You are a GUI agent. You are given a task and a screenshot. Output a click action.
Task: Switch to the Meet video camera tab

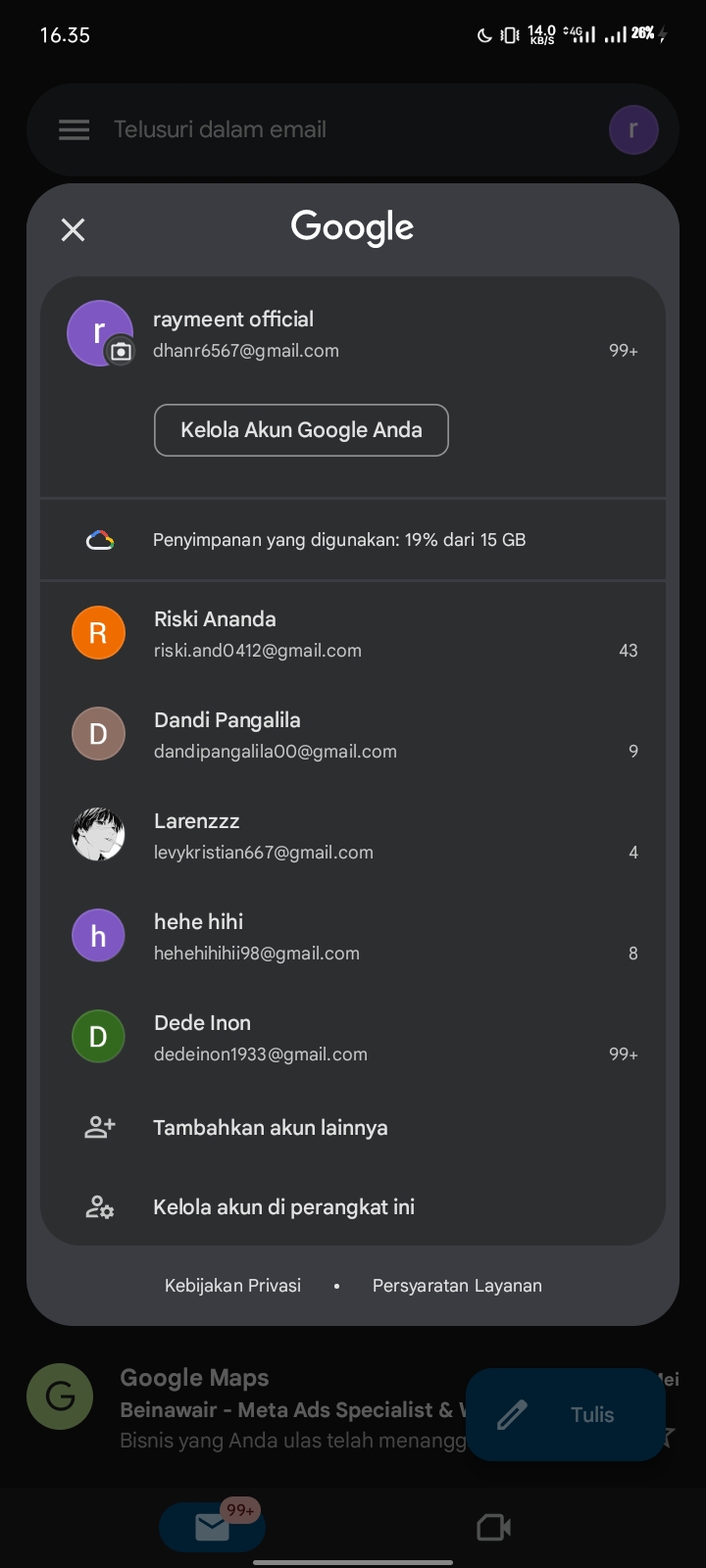[x=494, y=1527]
